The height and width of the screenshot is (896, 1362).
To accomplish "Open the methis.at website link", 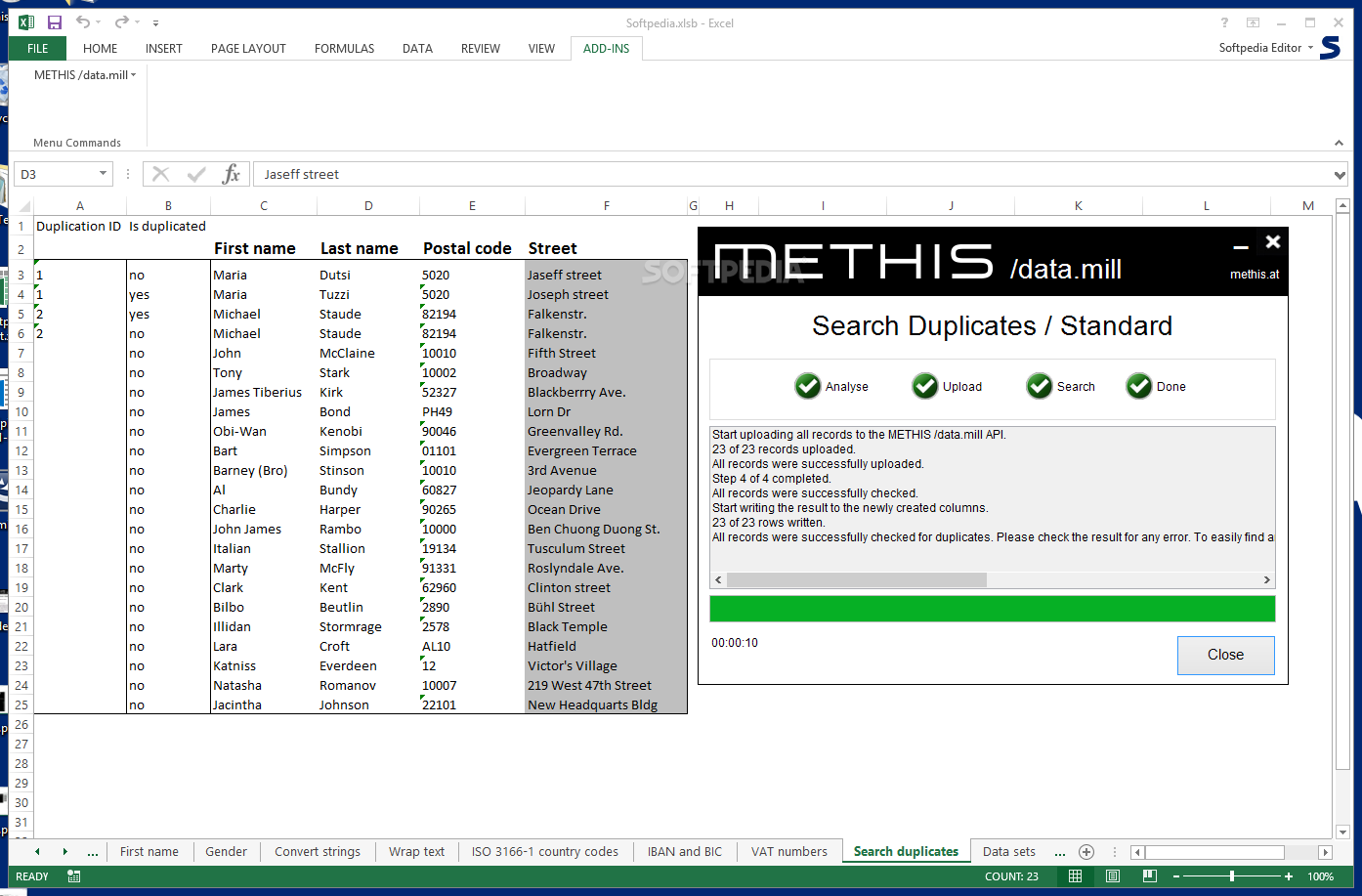I will click(x=1255, y=275).
